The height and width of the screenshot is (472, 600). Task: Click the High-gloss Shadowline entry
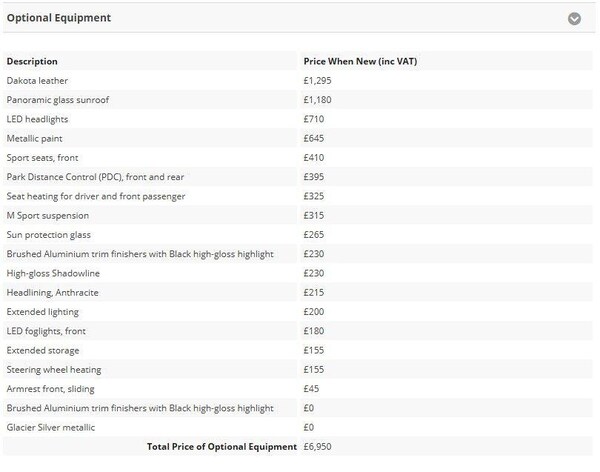tap(53, 273)
